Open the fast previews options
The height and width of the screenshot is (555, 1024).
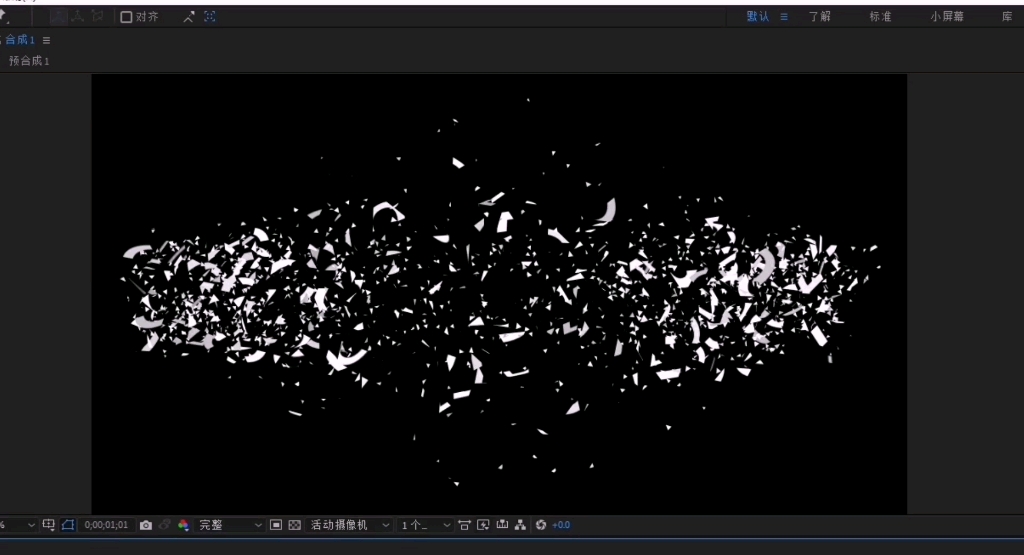[x=483, y=525]
